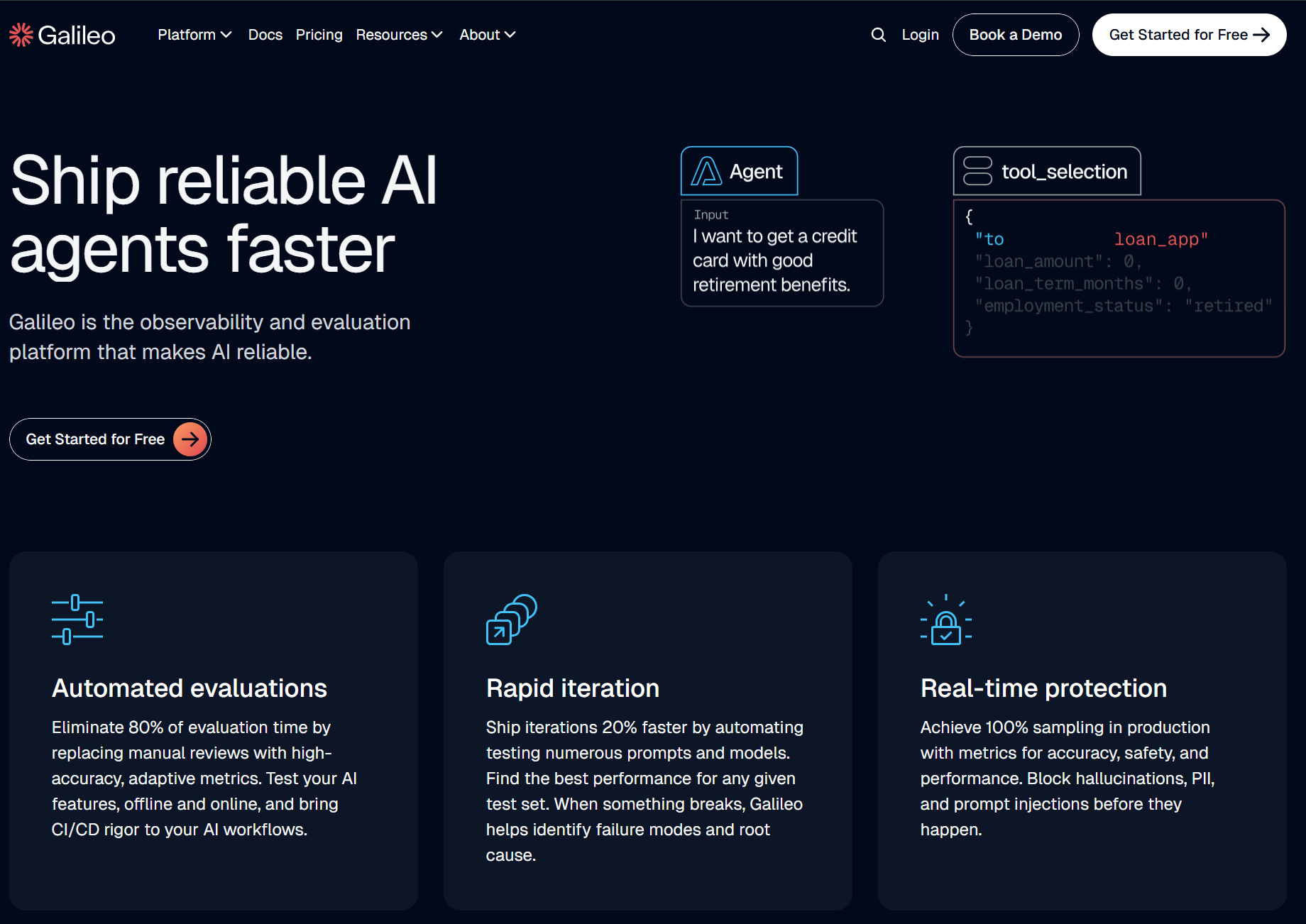Expand the Platform menu chevron
The height and width of the screenshot is (924, 1306).
[226, 35]
